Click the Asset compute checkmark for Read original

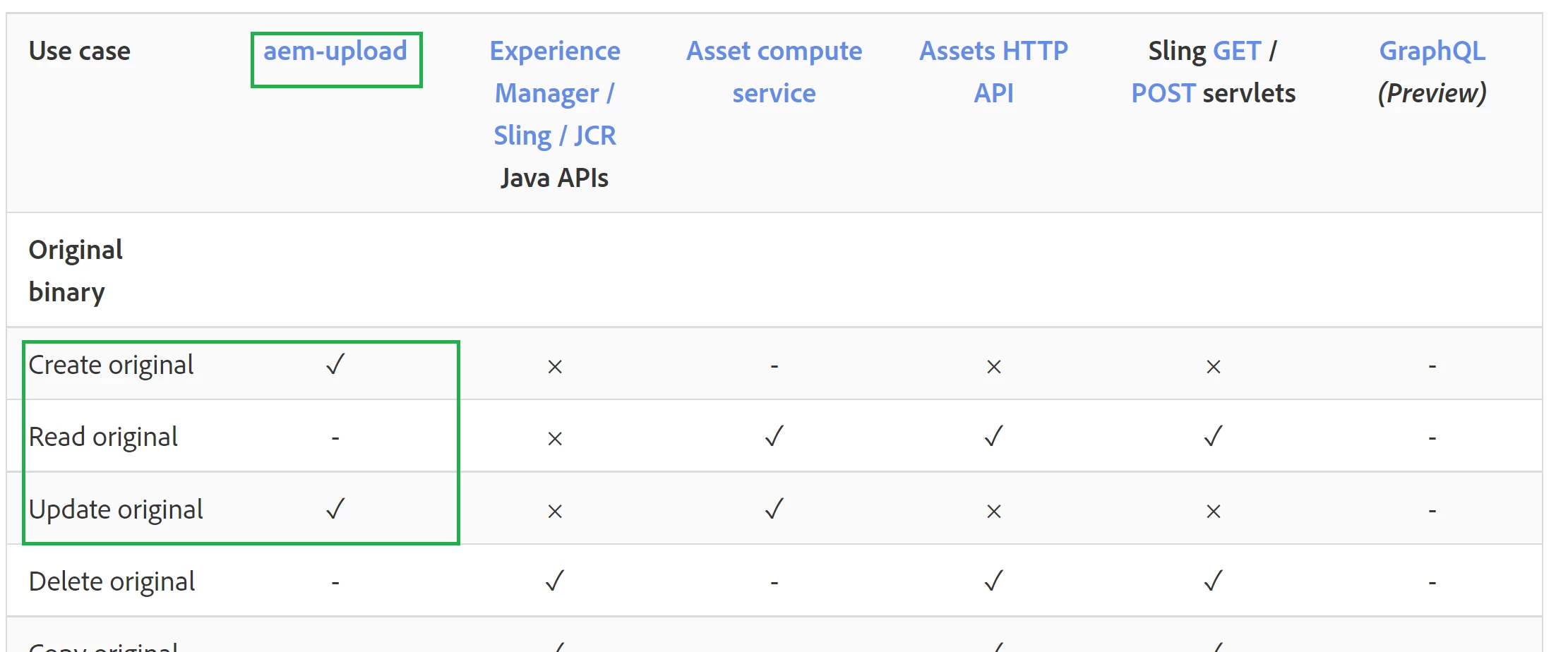coord(774,437)
